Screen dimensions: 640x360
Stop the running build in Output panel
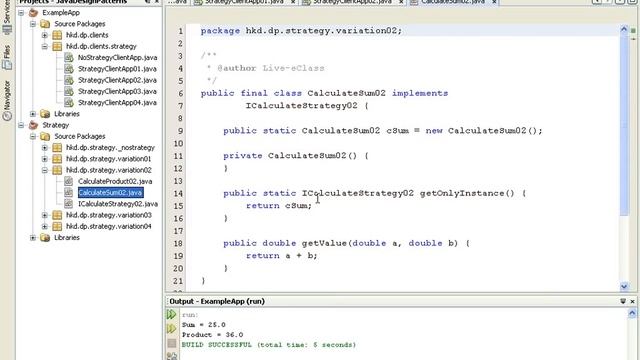(x=172, y=343)
